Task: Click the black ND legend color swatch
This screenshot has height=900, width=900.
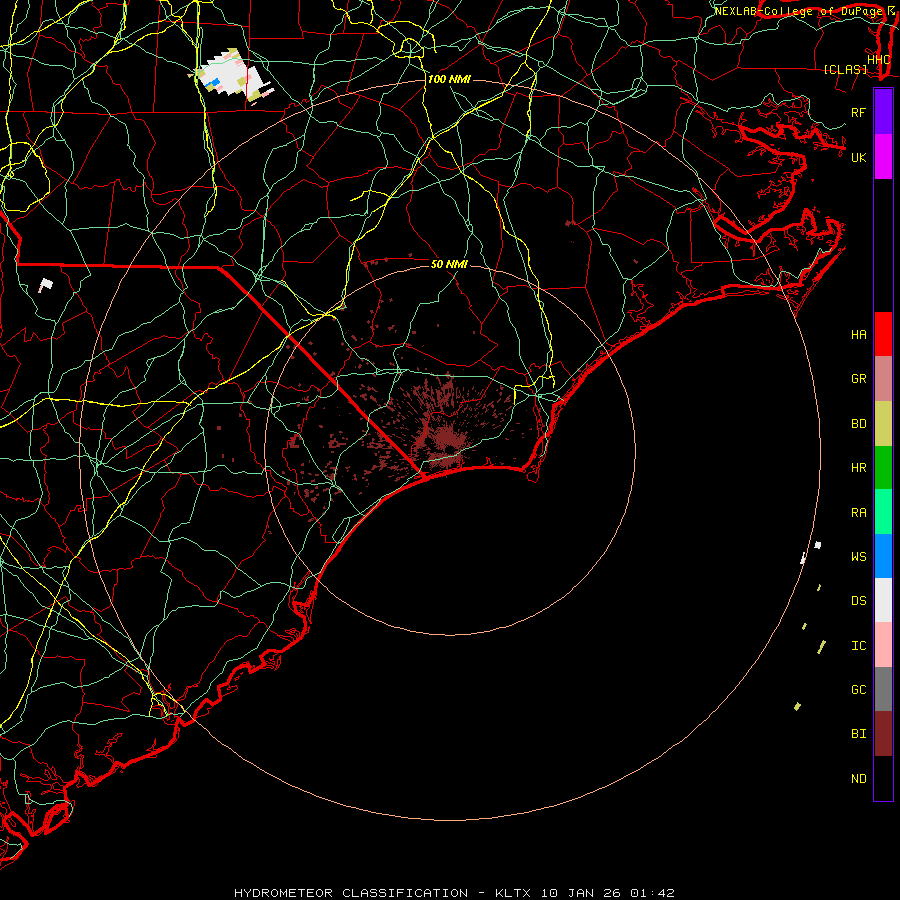Action: coord(883,778)
